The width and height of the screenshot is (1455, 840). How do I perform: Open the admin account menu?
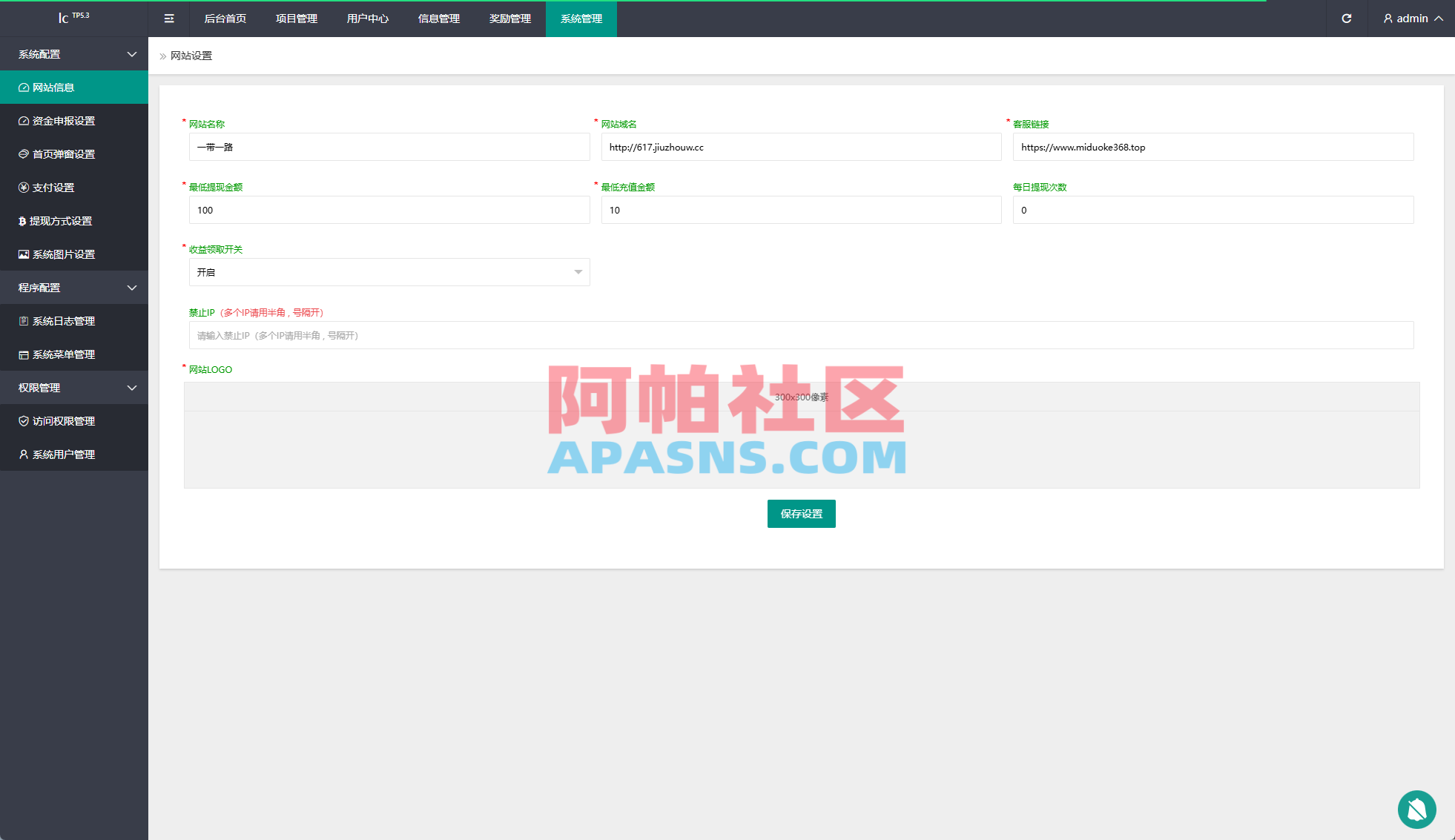tap(1411, 19)
